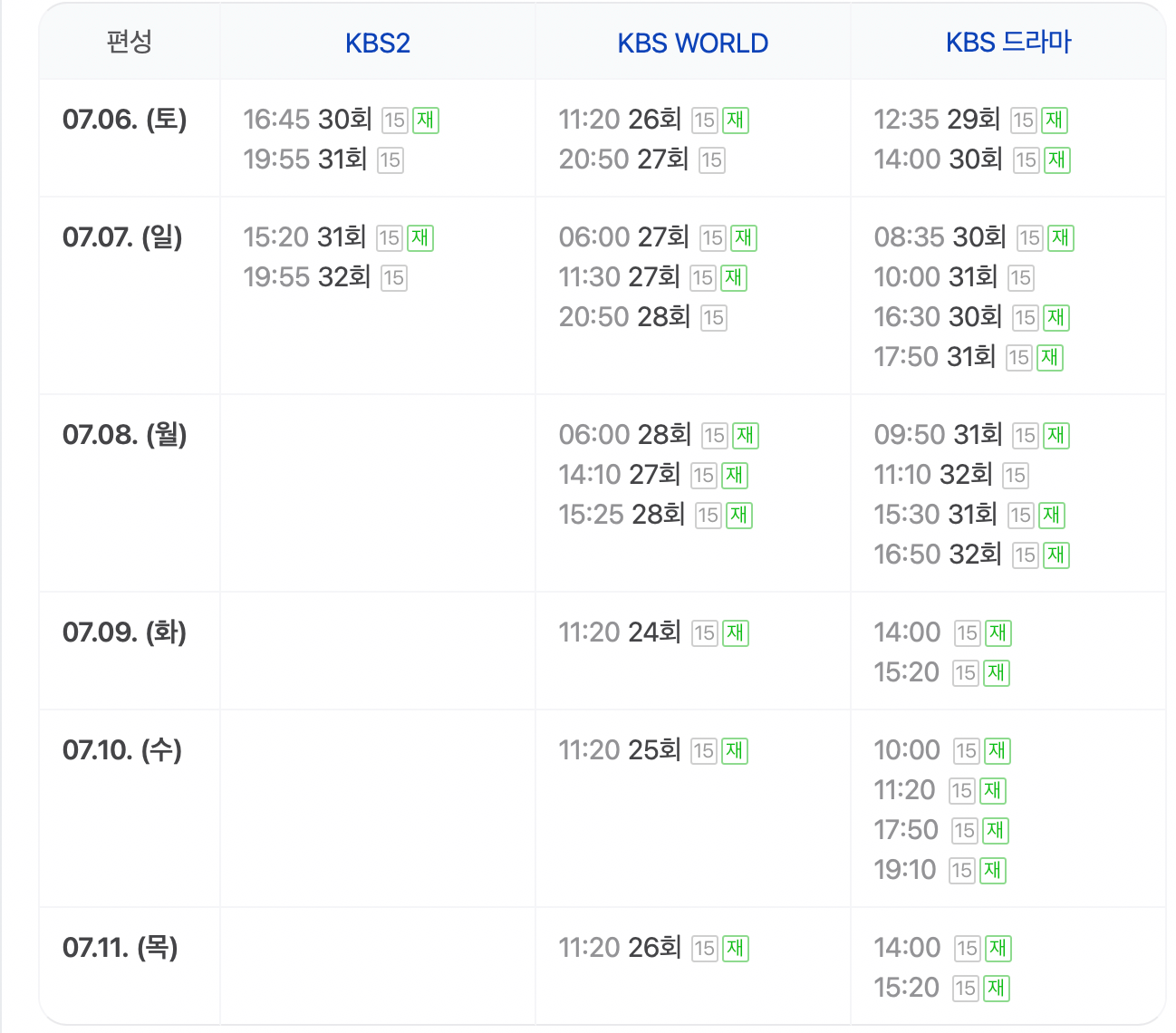Open the KBS 드라마 channel header link
The image size is (1176, 1033).
click(x=1008, y=43)
